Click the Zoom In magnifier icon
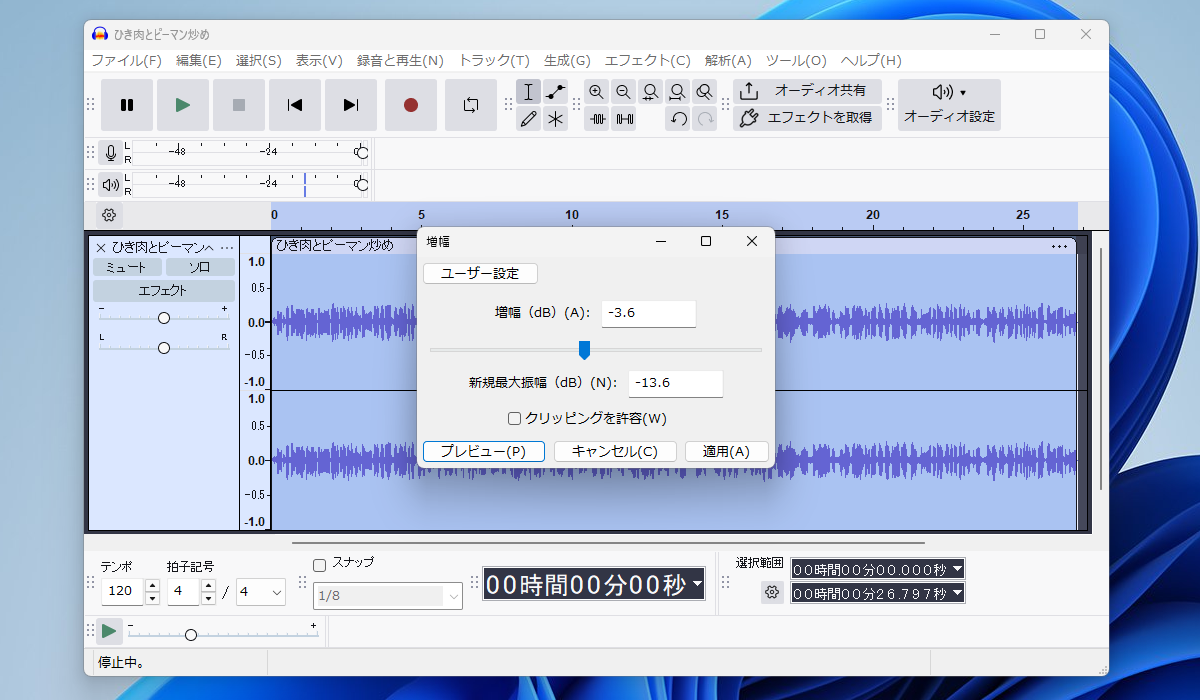Image resolution: width=1200 pixels, height=700 pixels. coord(597,92)
